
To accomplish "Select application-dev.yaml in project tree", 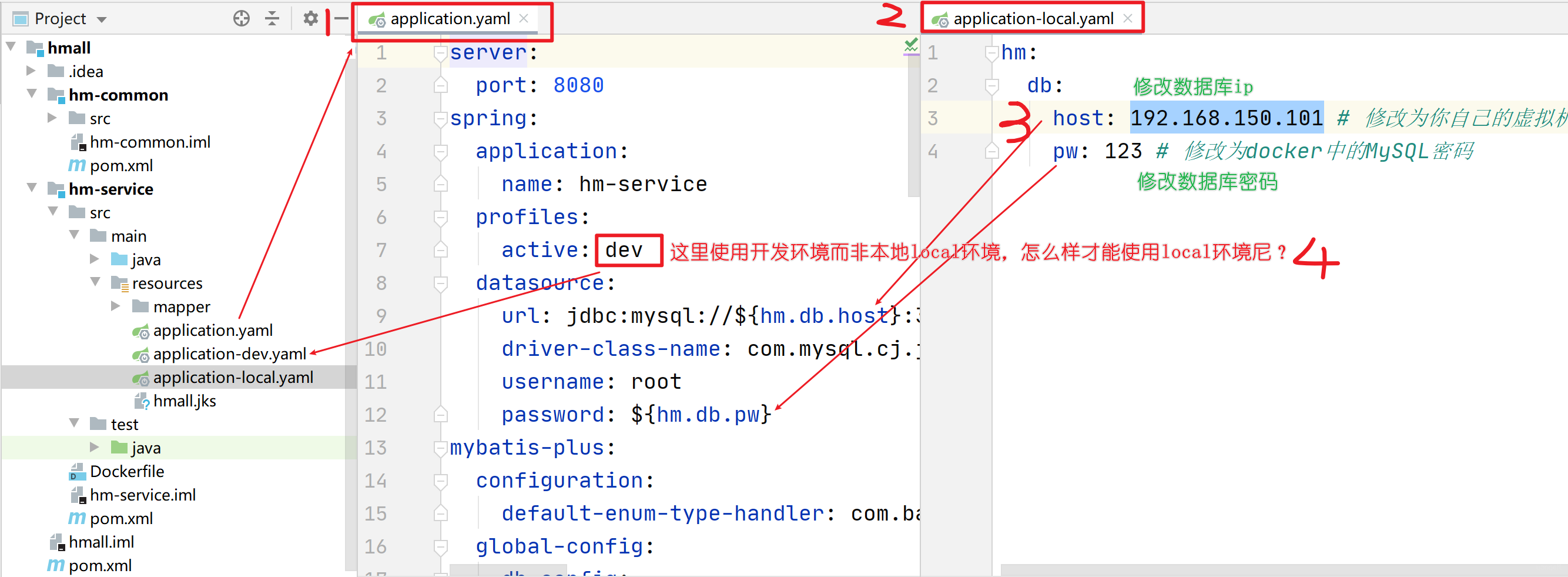I will 229,354.
